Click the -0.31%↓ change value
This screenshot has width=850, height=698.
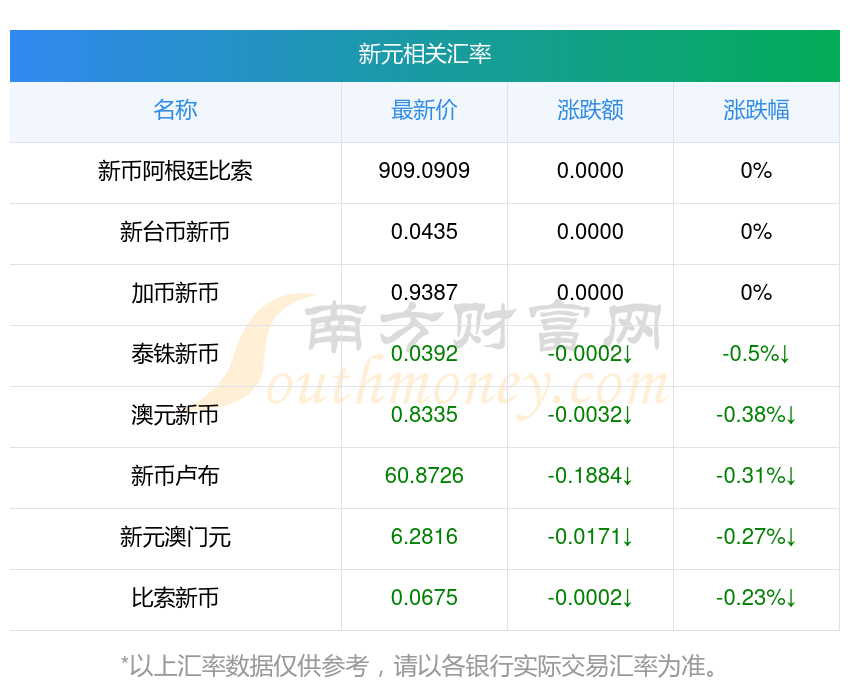756,476
